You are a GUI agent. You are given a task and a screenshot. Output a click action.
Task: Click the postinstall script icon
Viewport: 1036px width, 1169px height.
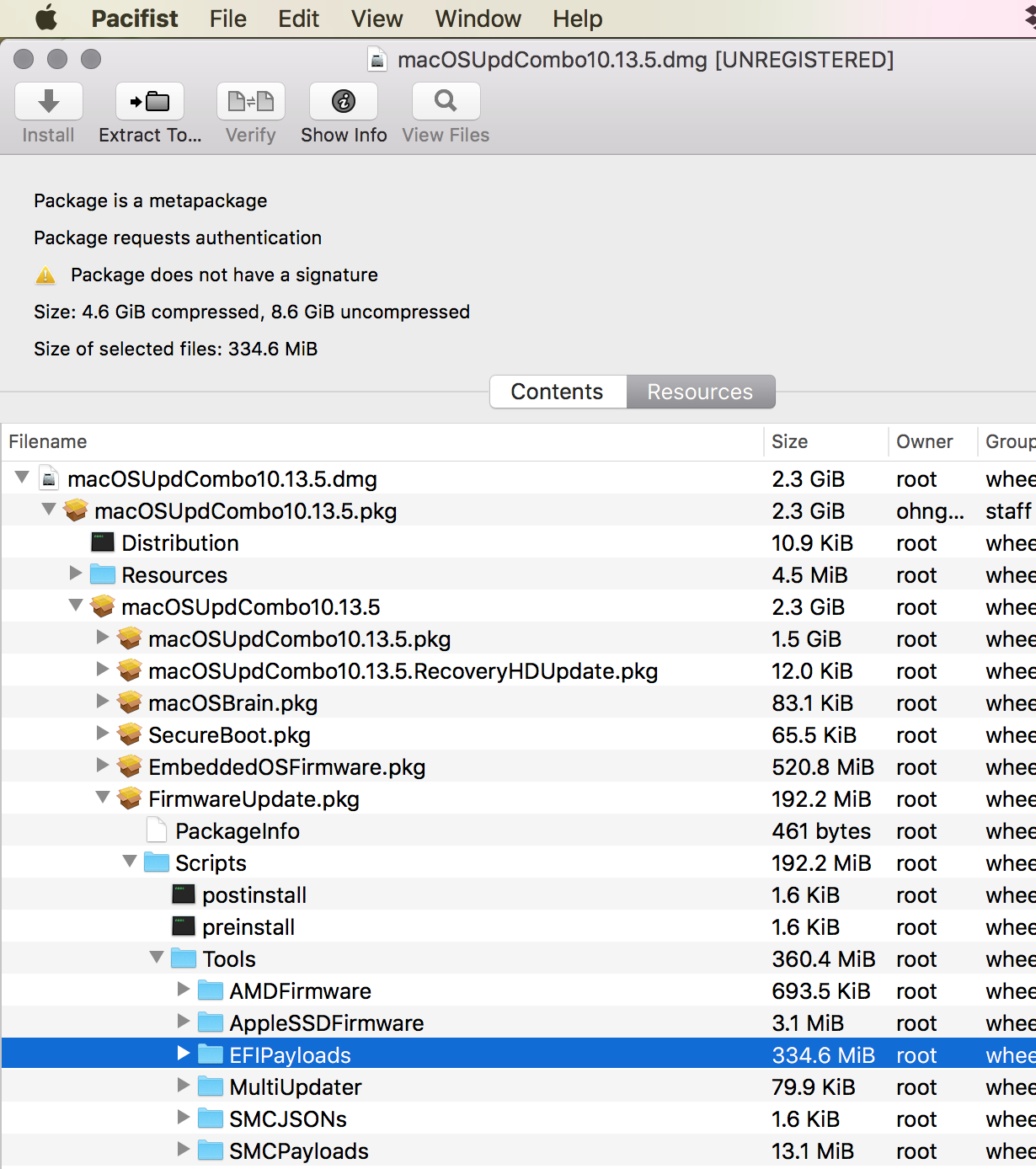pyautogui.click(x=184, y=894)
